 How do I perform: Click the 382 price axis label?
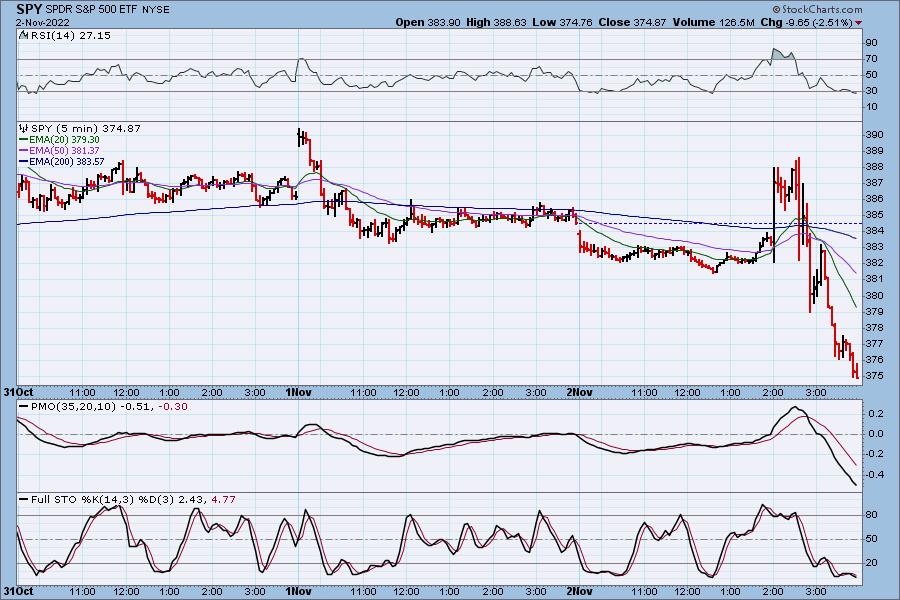click(874, 263)
